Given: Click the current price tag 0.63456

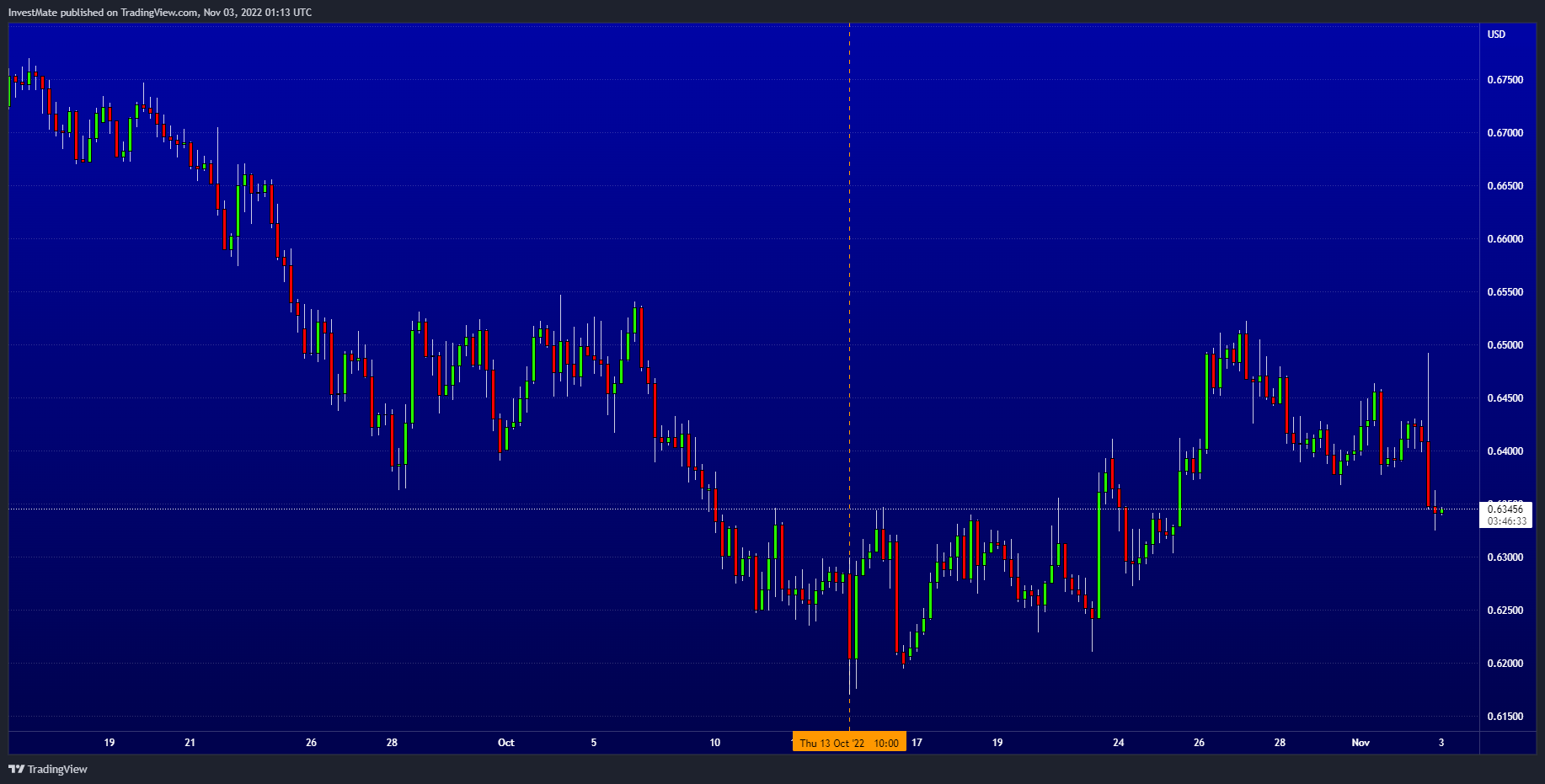Looking at the screenshot, I should point(1505,509).
